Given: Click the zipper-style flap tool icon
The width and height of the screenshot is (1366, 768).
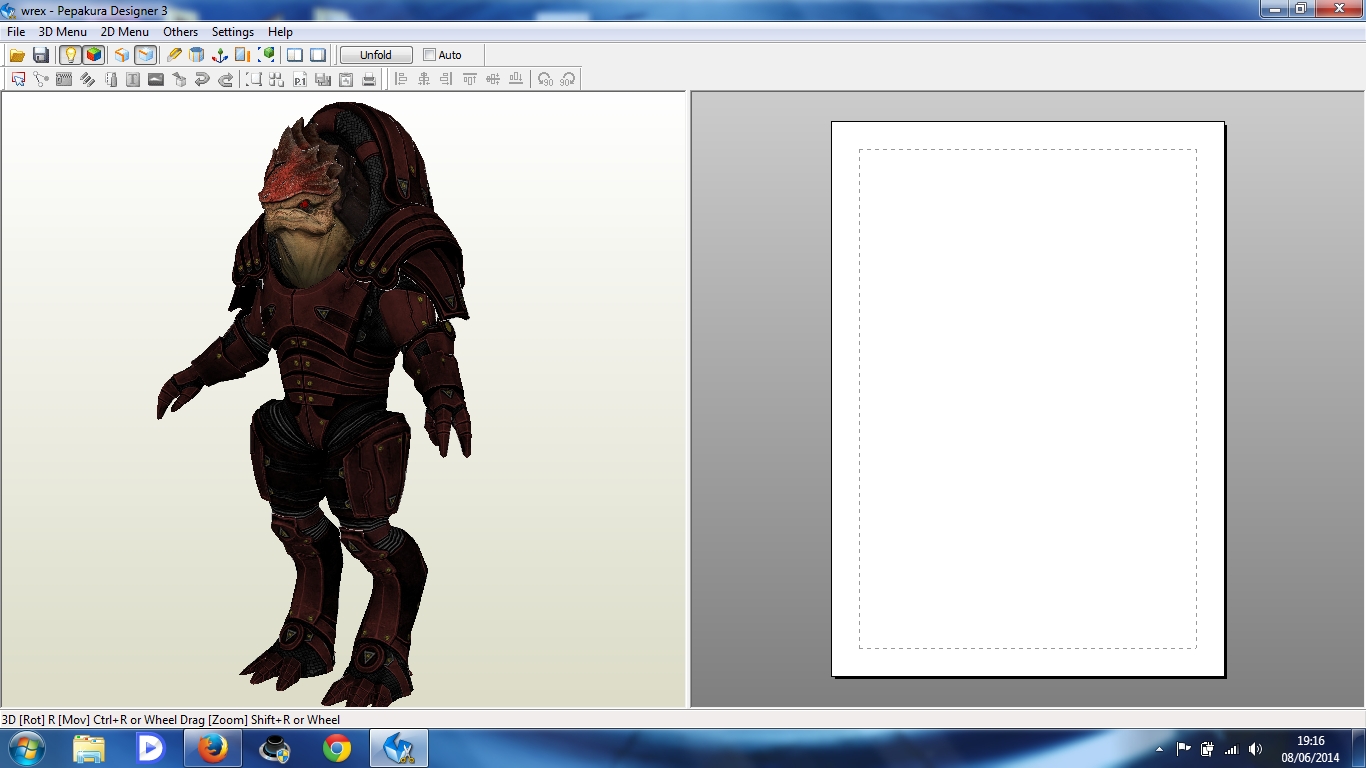Looking at the screenshot, I should coord(64,79).
